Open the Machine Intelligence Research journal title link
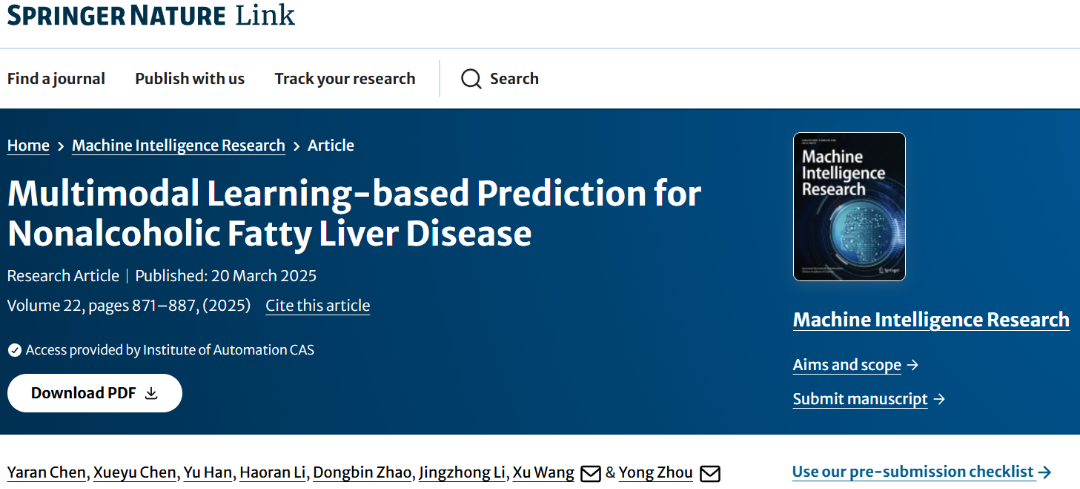Viewport: 1080px width, 489px height. point(931,320)
